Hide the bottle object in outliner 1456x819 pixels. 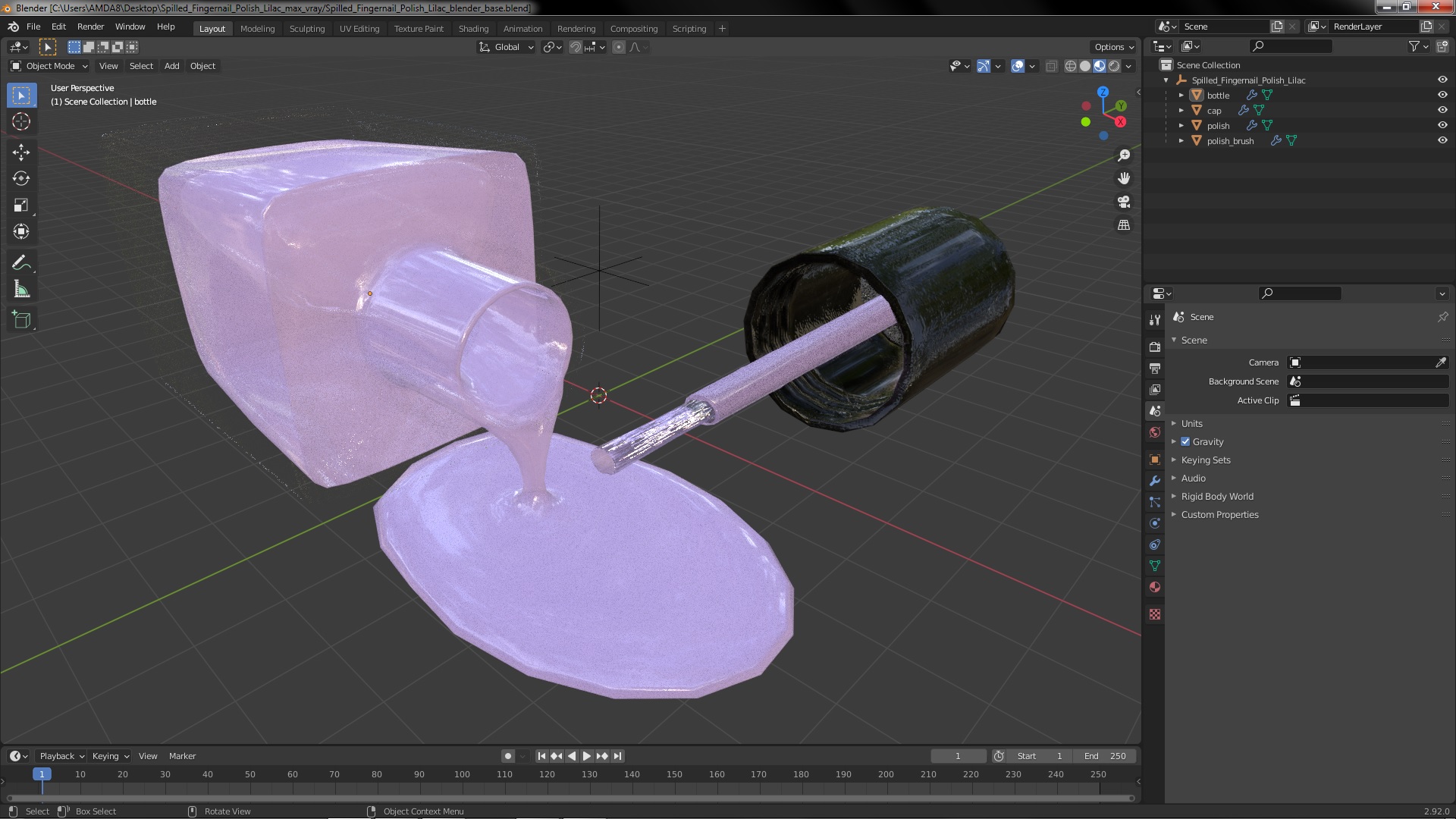[x=1442, y=95]
